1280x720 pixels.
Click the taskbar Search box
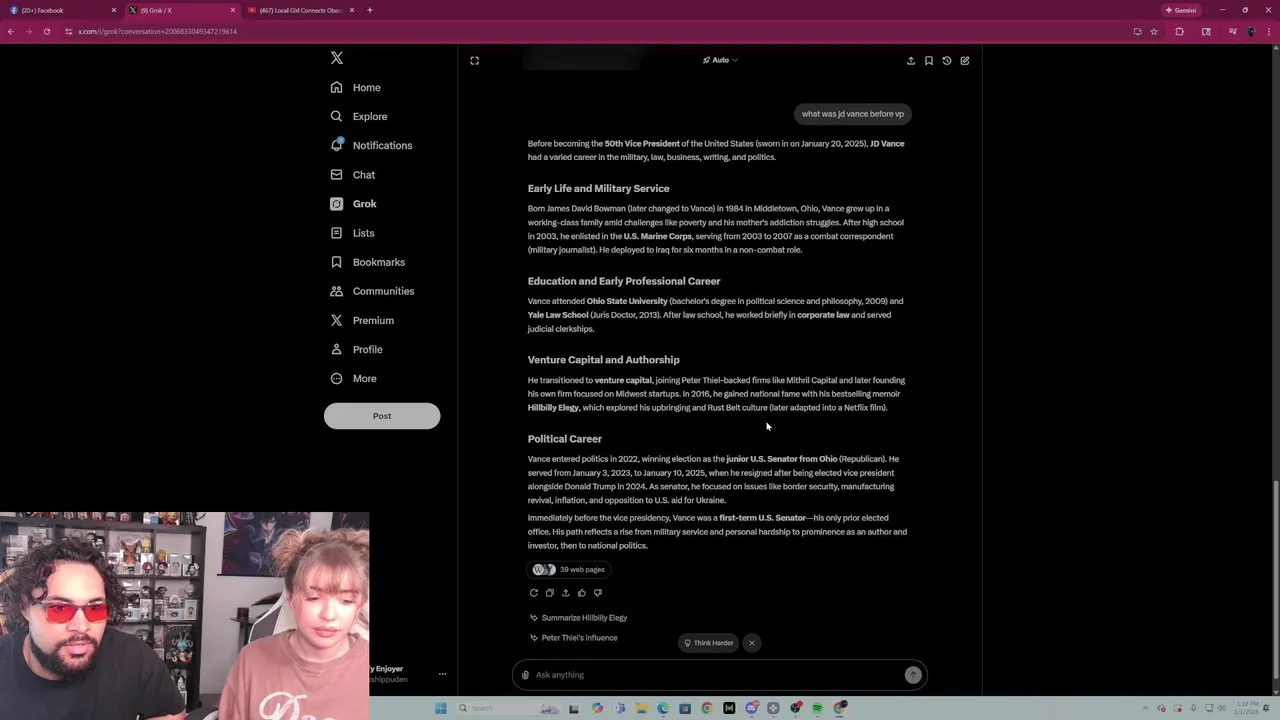(x=507, y=708)
